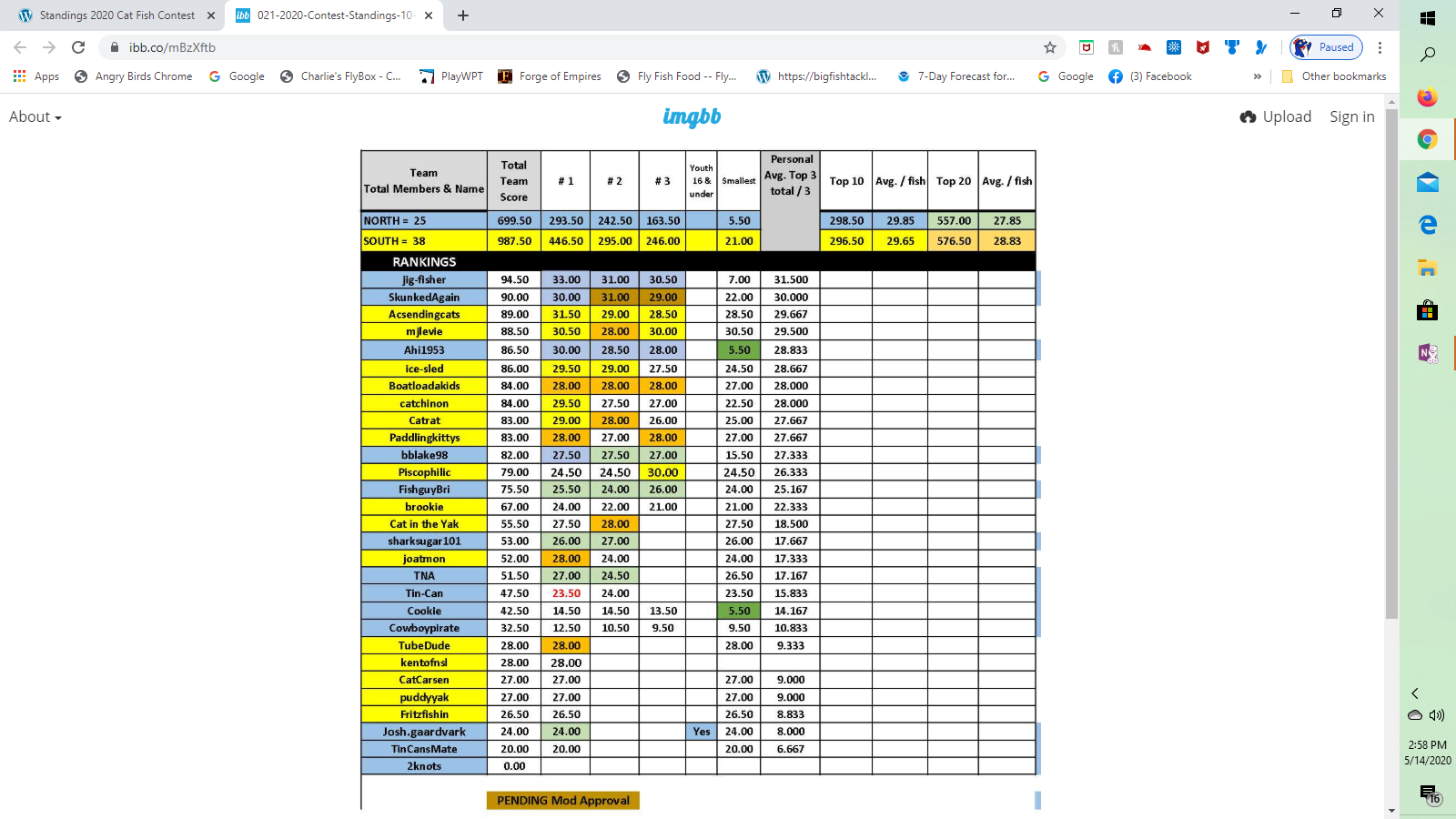
Task: Click the imgbb logo
Action: (692, 116)
